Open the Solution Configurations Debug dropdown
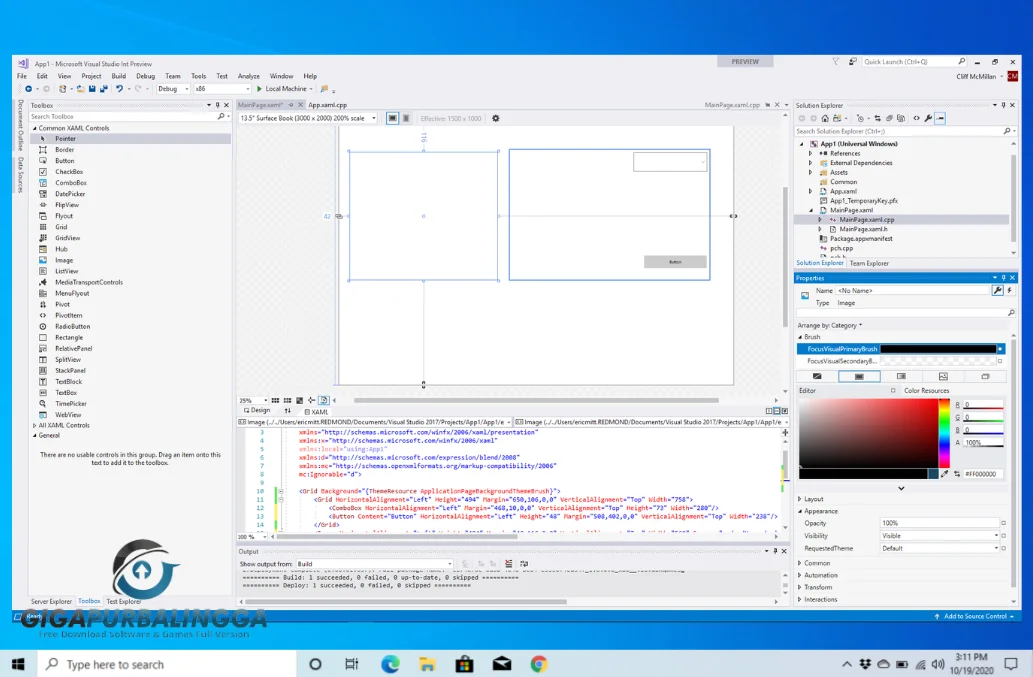Viewport: 1033px width, 677px height. click(173, 89)
